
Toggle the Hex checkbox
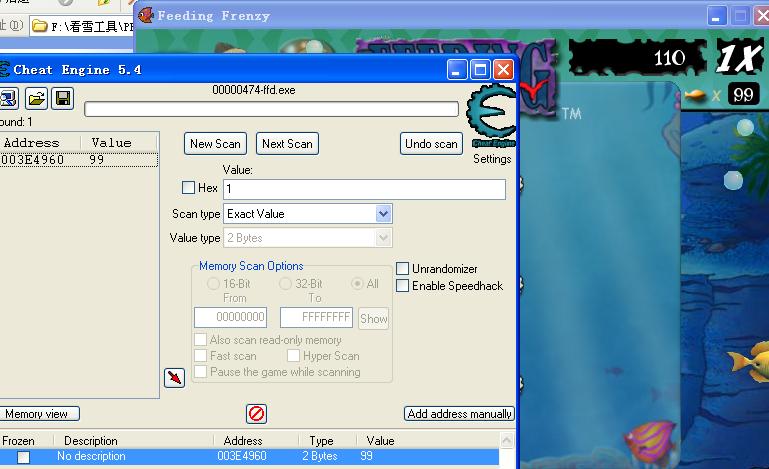(188, 187)
